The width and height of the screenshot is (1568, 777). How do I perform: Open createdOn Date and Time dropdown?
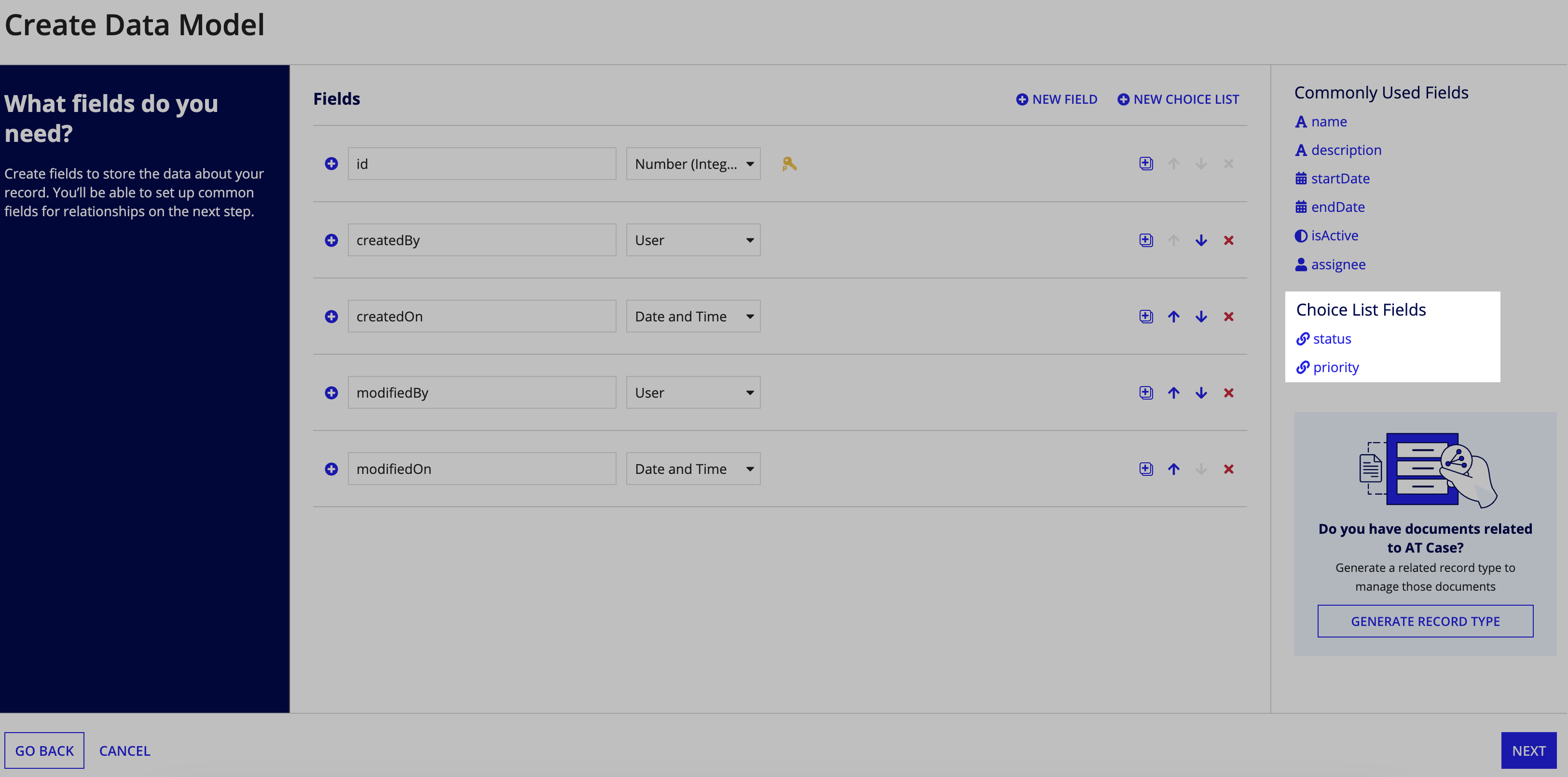pos(693,316)
